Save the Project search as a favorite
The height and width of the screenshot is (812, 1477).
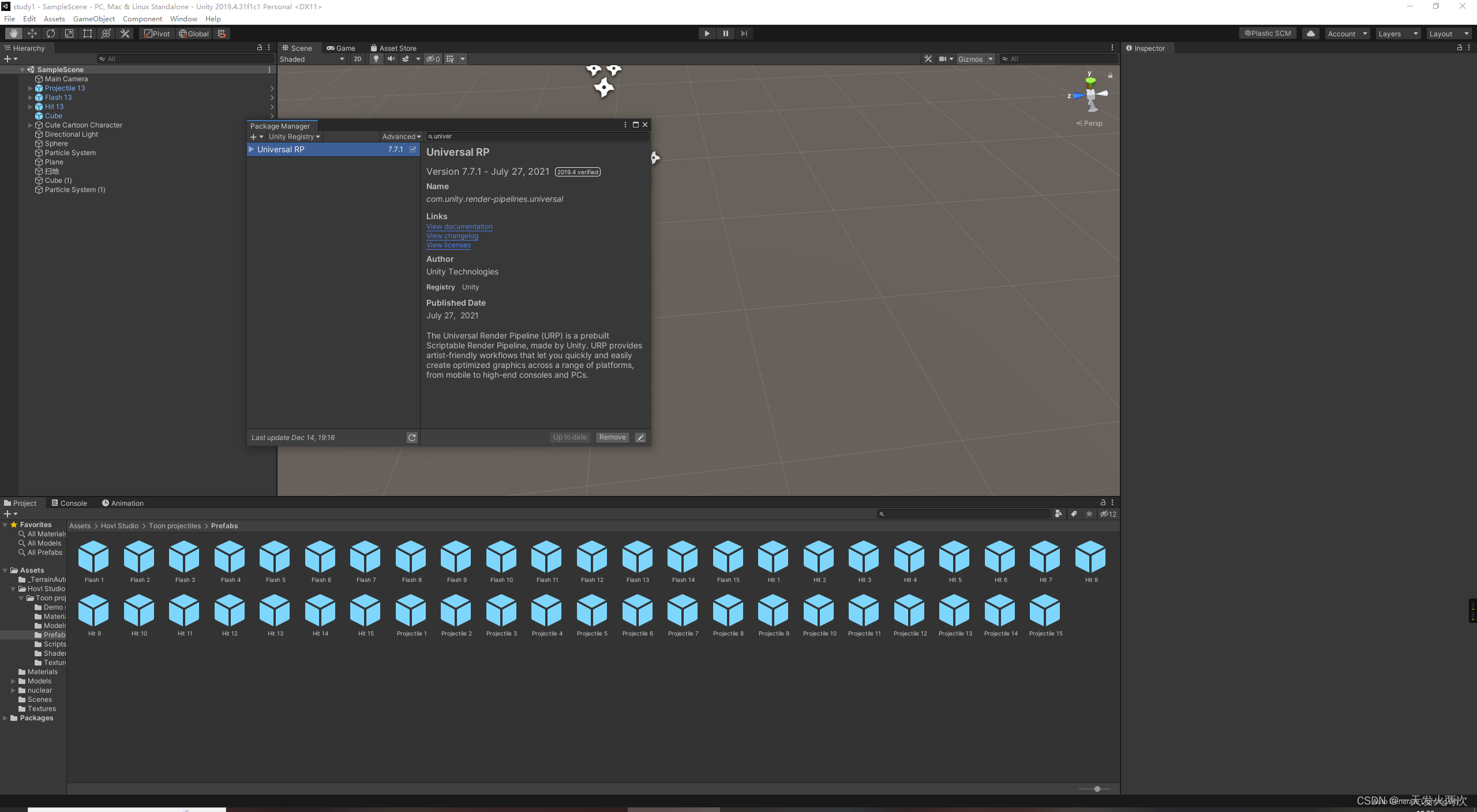point(1089,514)
